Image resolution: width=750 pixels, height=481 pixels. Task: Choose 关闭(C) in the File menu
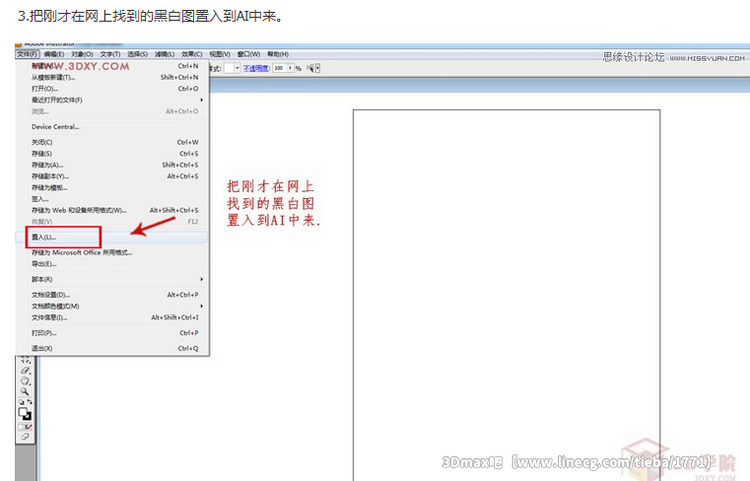pos(112,142)
